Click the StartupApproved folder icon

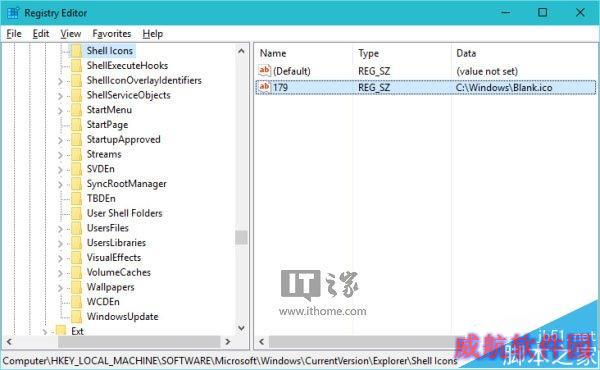77,139
